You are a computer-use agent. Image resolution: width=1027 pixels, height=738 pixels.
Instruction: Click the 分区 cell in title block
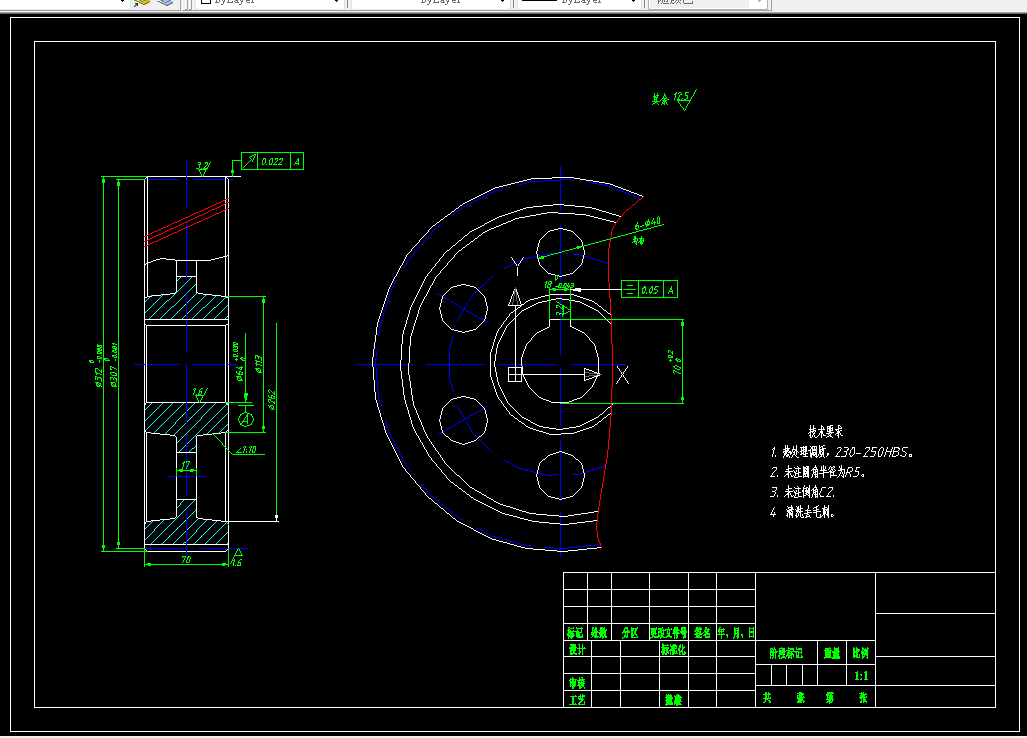coord(630,633)
